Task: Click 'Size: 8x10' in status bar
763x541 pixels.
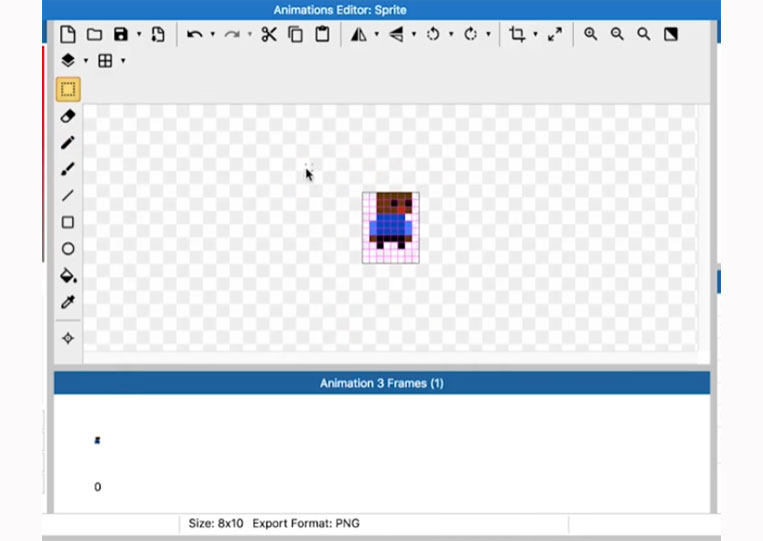Action: click(216, 523)
